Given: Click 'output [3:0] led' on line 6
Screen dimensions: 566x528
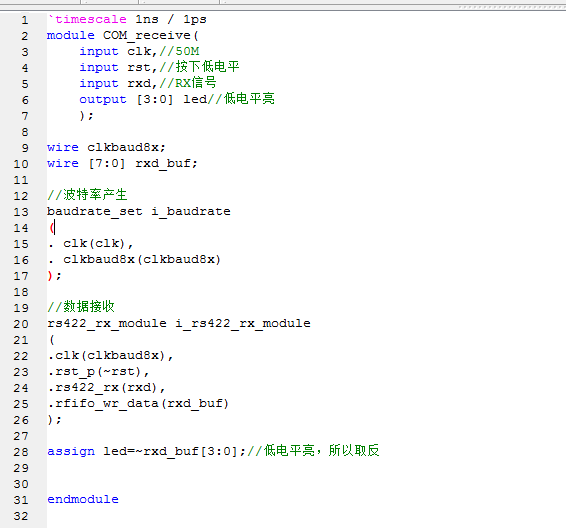Looking at the screenshot, I should click(143, 99).
